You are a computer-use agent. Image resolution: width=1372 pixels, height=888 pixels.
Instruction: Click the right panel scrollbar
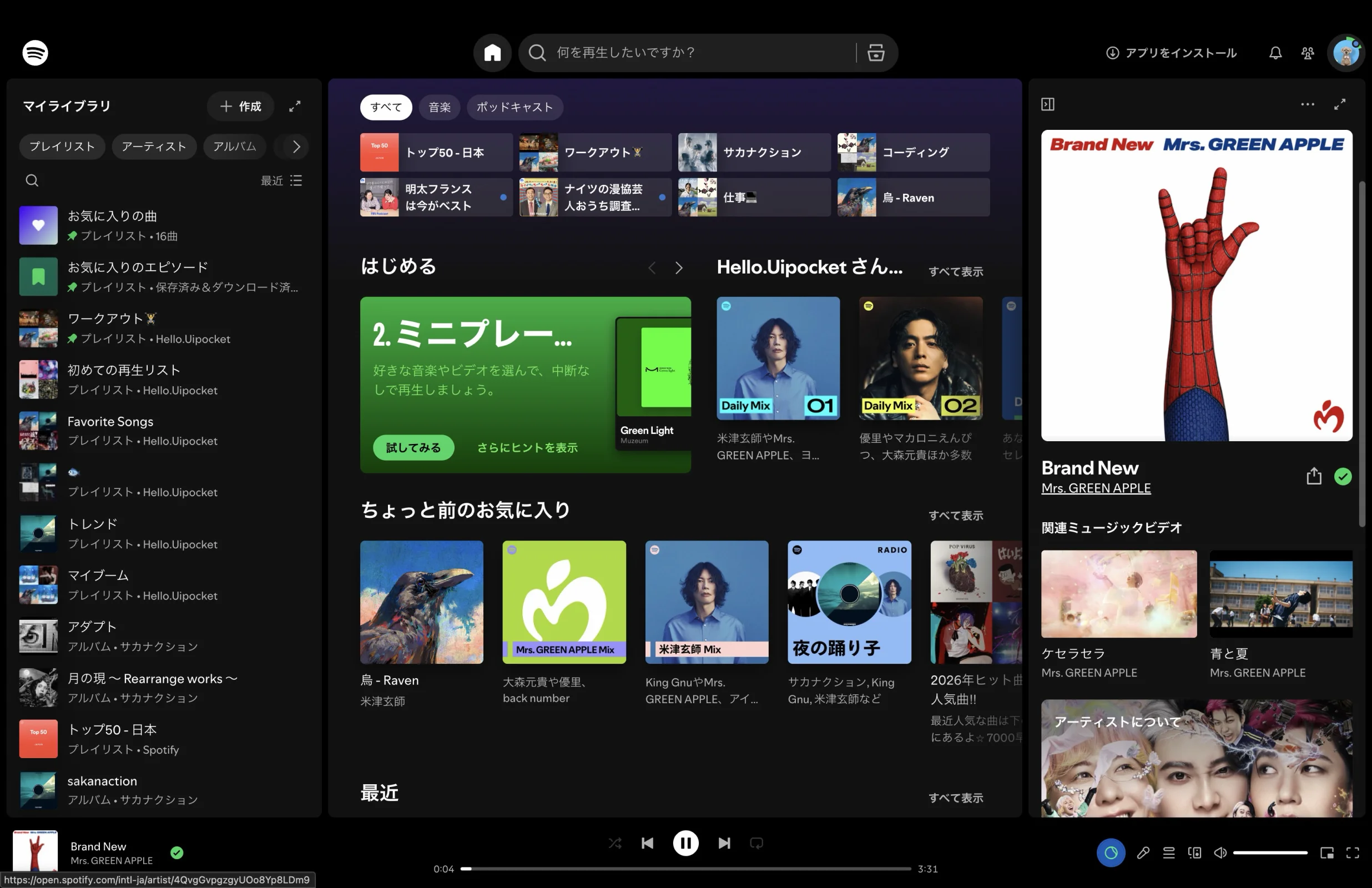pos(1361,353)
